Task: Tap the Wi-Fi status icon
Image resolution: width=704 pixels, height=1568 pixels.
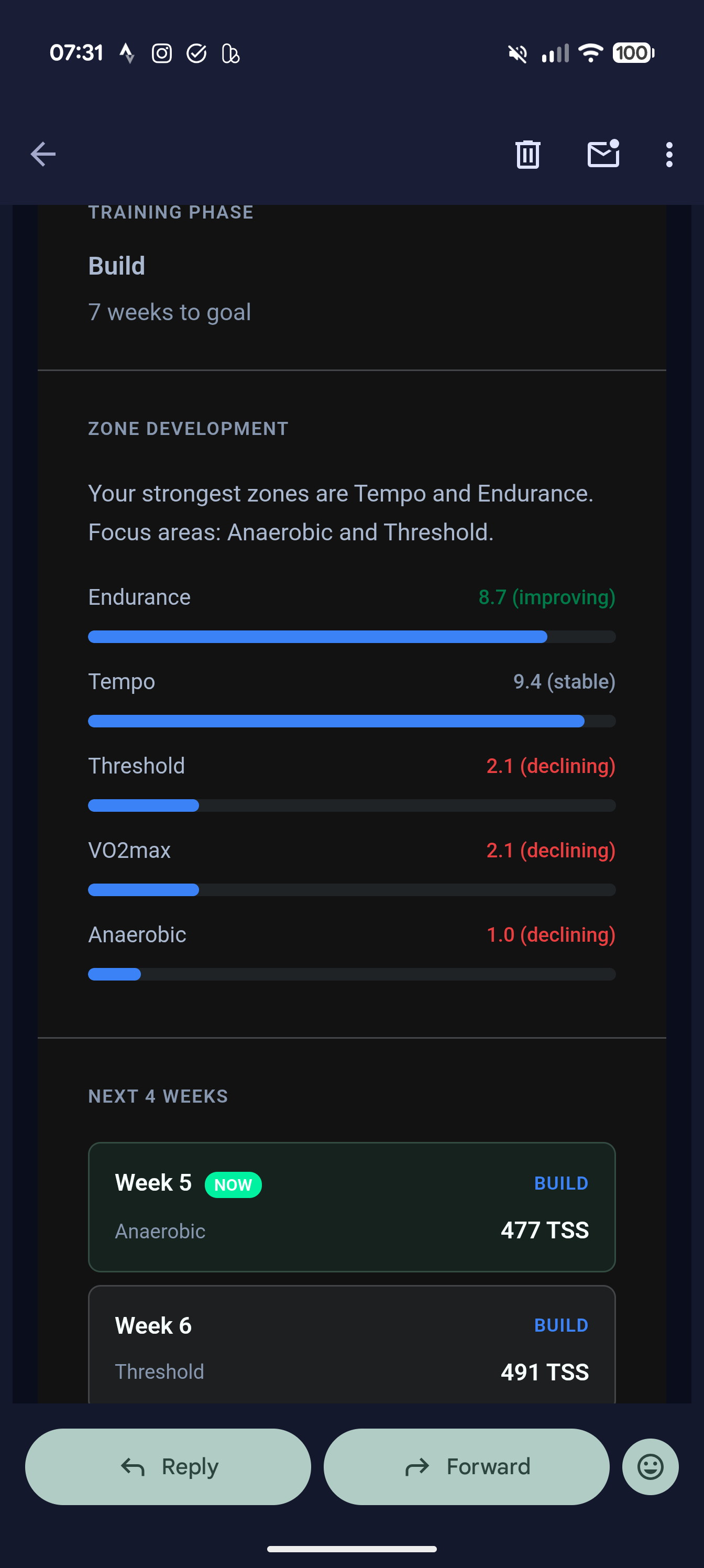Action: tap(590, 53)
